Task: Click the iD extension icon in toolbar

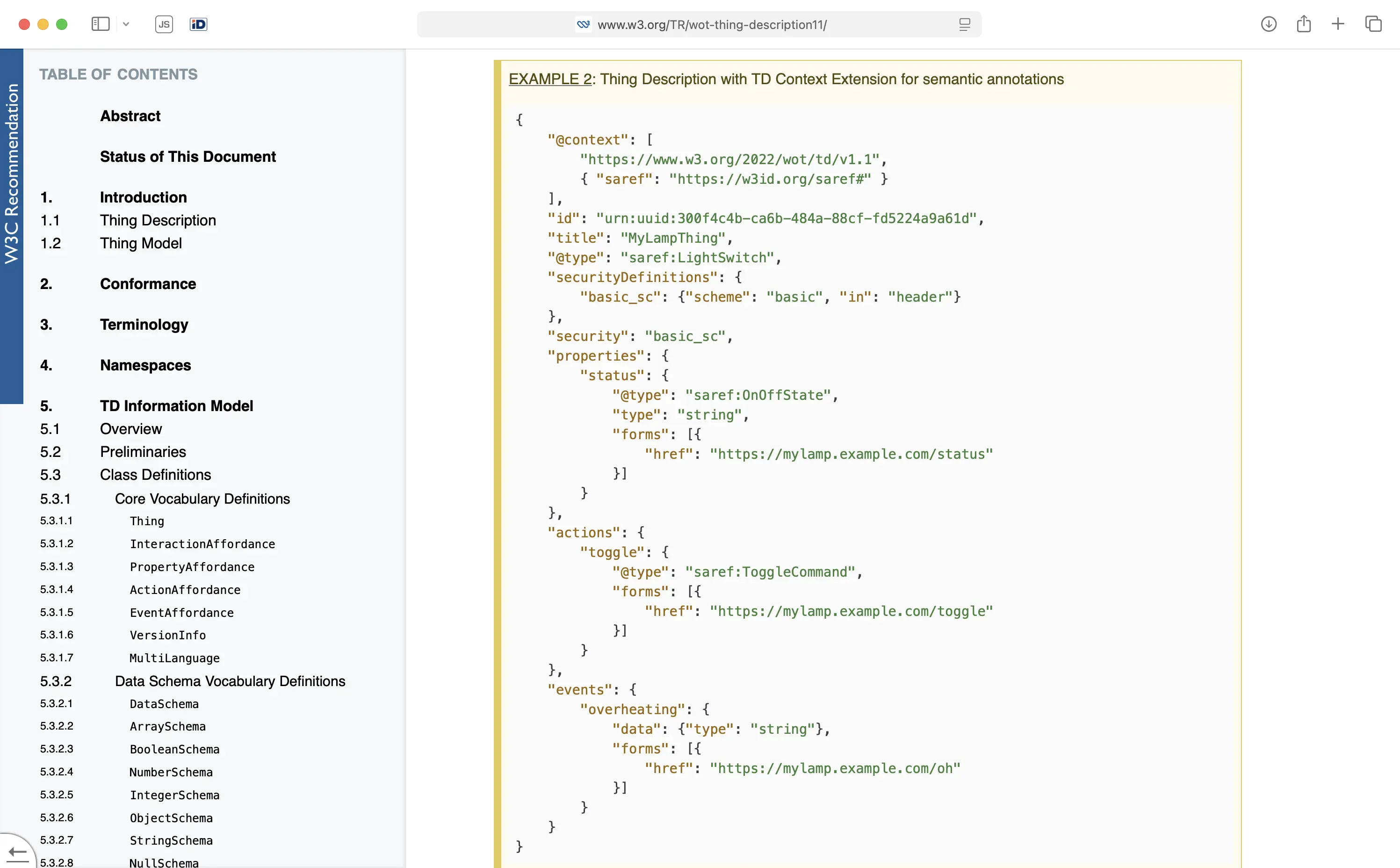Action: coord(199,24)
